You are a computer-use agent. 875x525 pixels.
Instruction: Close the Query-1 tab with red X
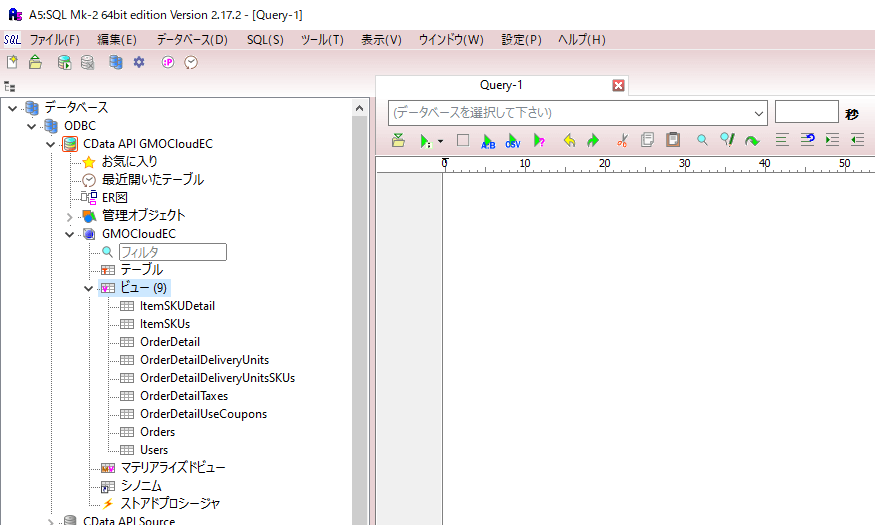(x=618, y=85)
